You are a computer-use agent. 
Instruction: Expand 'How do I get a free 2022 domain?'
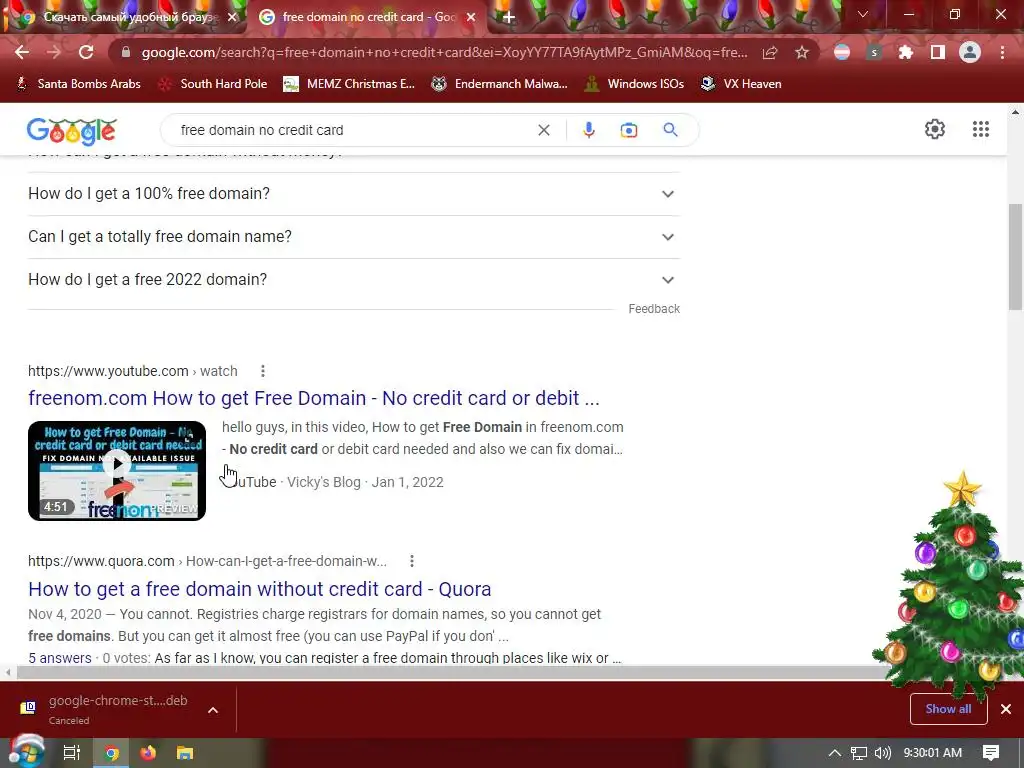354,280
